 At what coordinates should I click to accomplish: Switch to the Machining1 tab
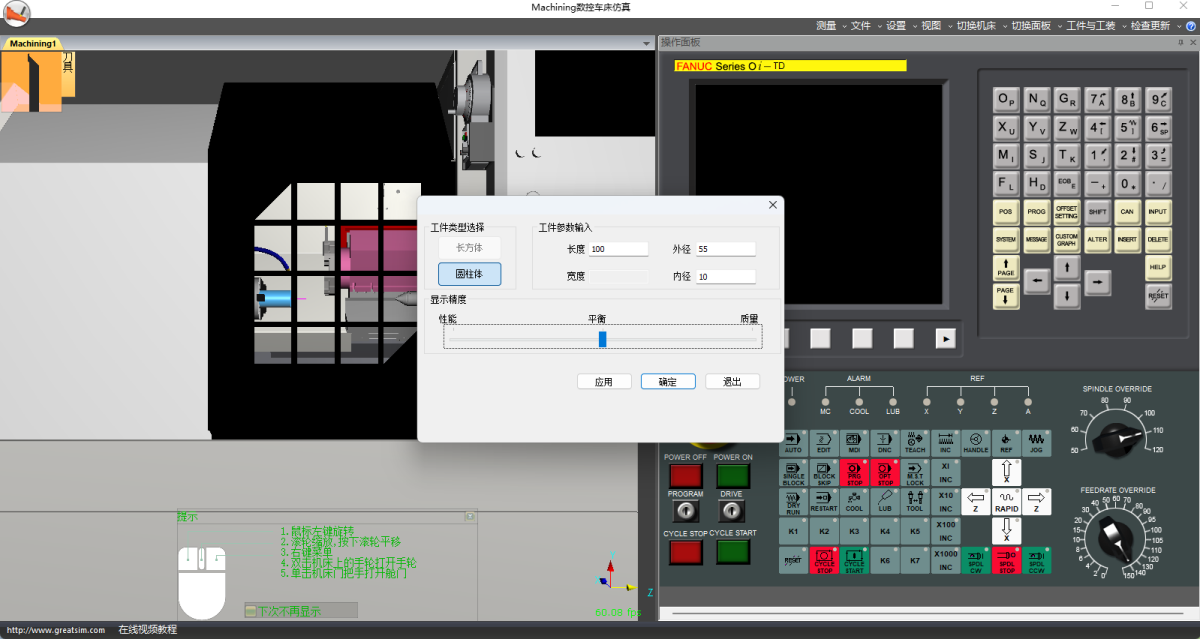(33, 44)
